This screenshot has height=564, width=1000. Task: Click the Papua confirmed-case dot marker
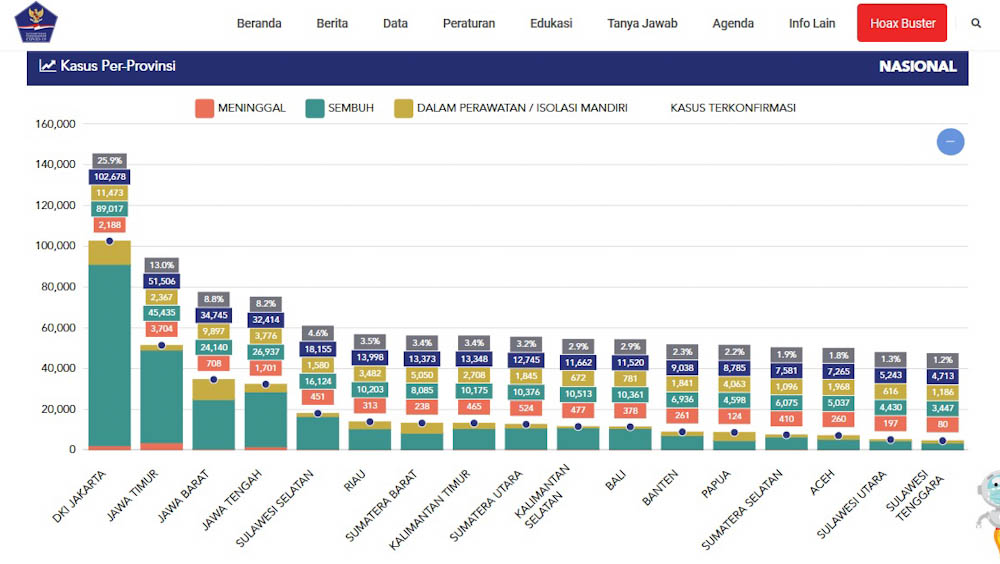coord(734,432)
